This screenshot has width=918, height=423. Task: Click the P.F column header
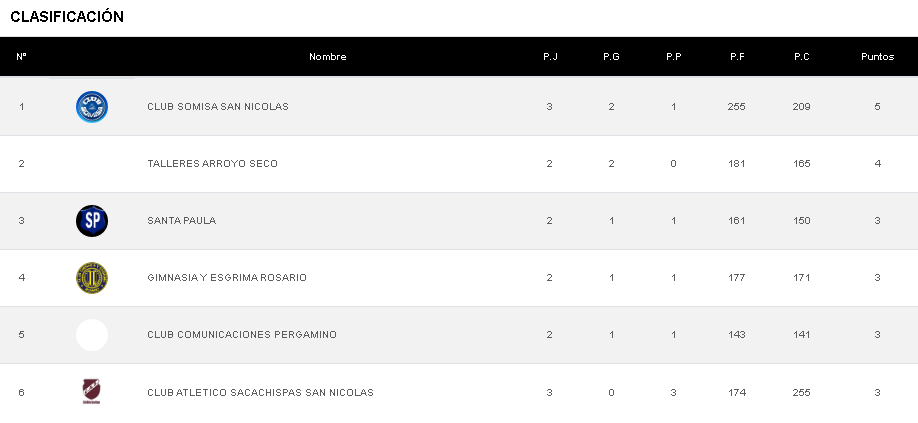(x=737, y=57)
